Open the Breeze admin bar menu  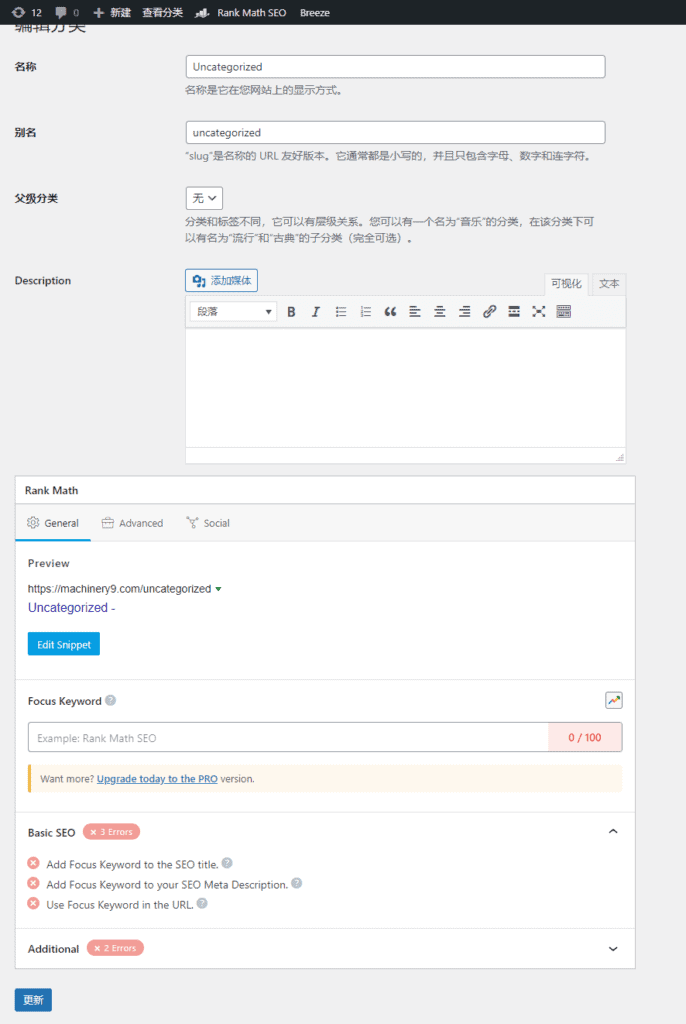(x=315, y=12)
